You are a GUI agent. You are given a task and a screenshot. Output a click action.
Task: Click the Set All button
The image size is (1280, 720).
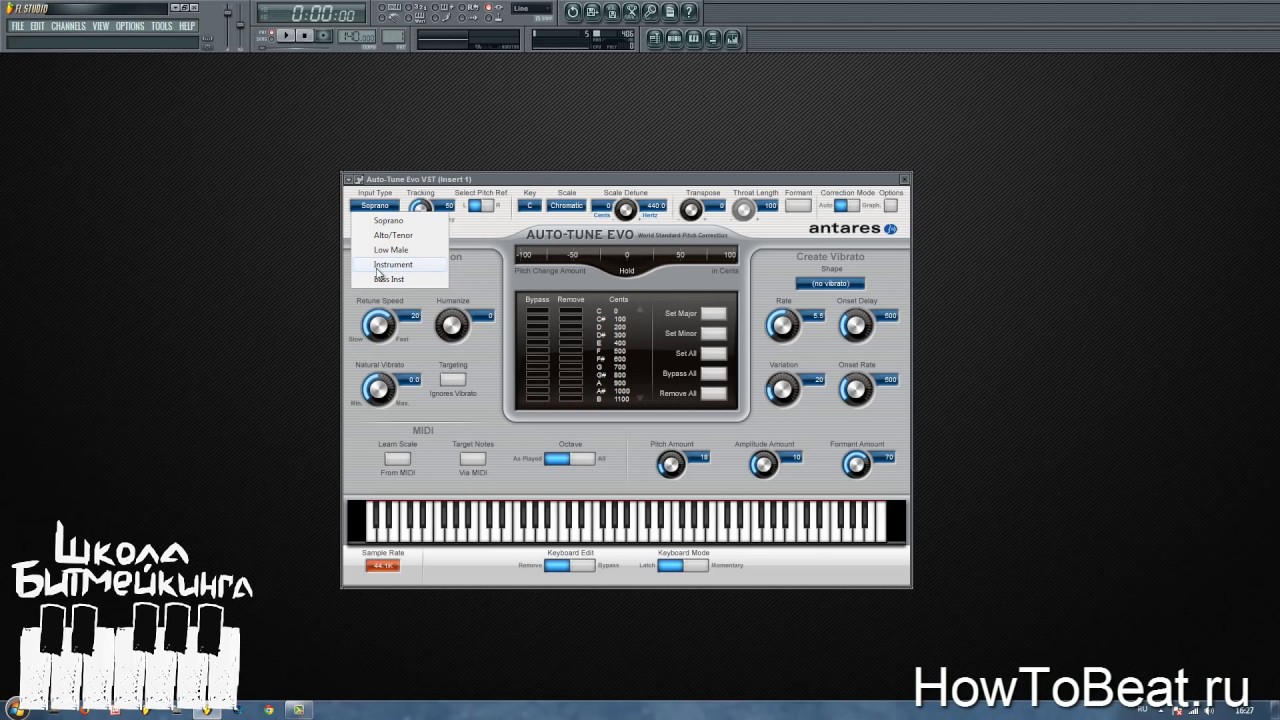coord(713,353)
